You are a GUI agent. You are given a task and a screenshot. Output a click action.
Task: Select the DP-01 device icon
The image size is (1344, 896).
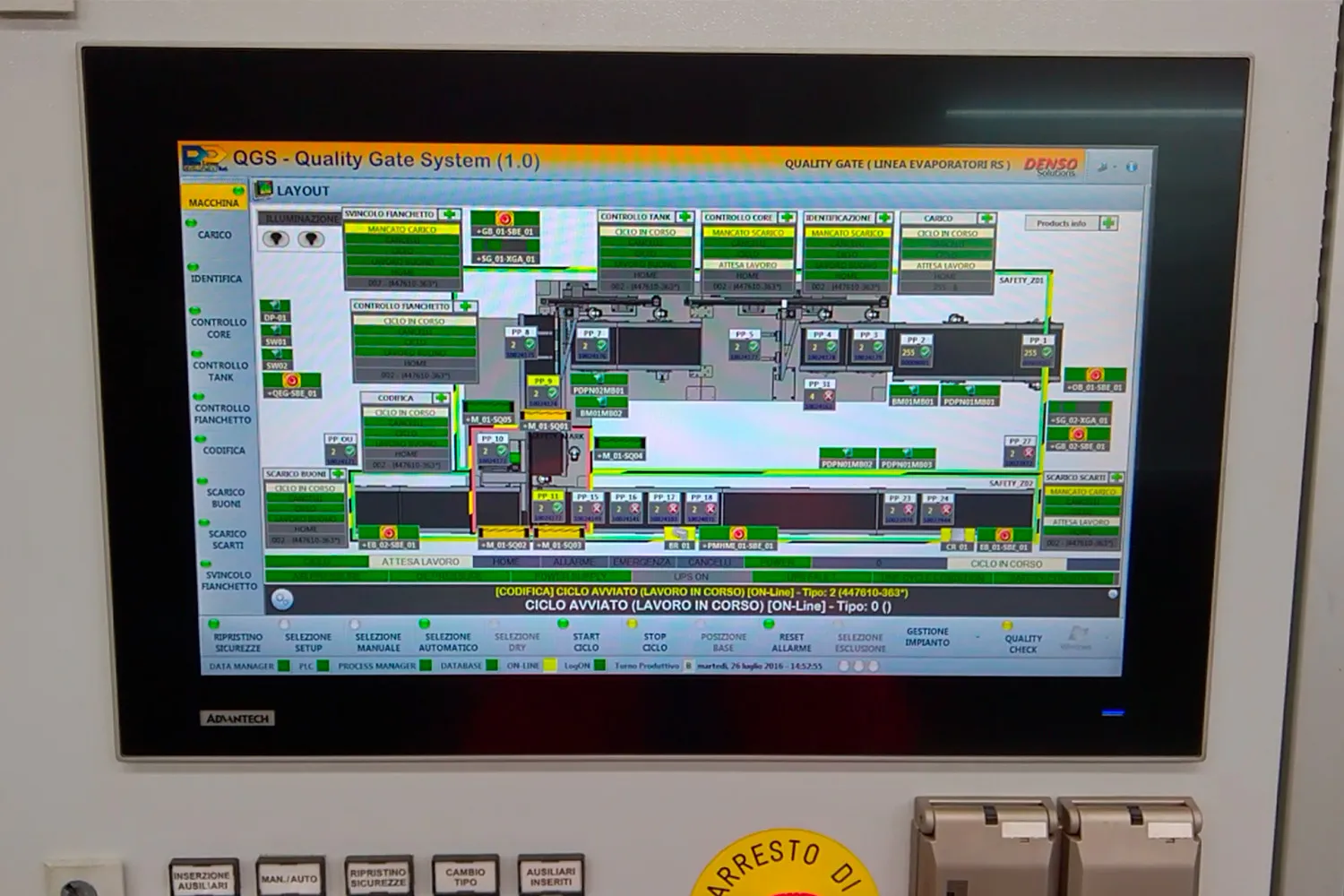(x=275, y=306)
